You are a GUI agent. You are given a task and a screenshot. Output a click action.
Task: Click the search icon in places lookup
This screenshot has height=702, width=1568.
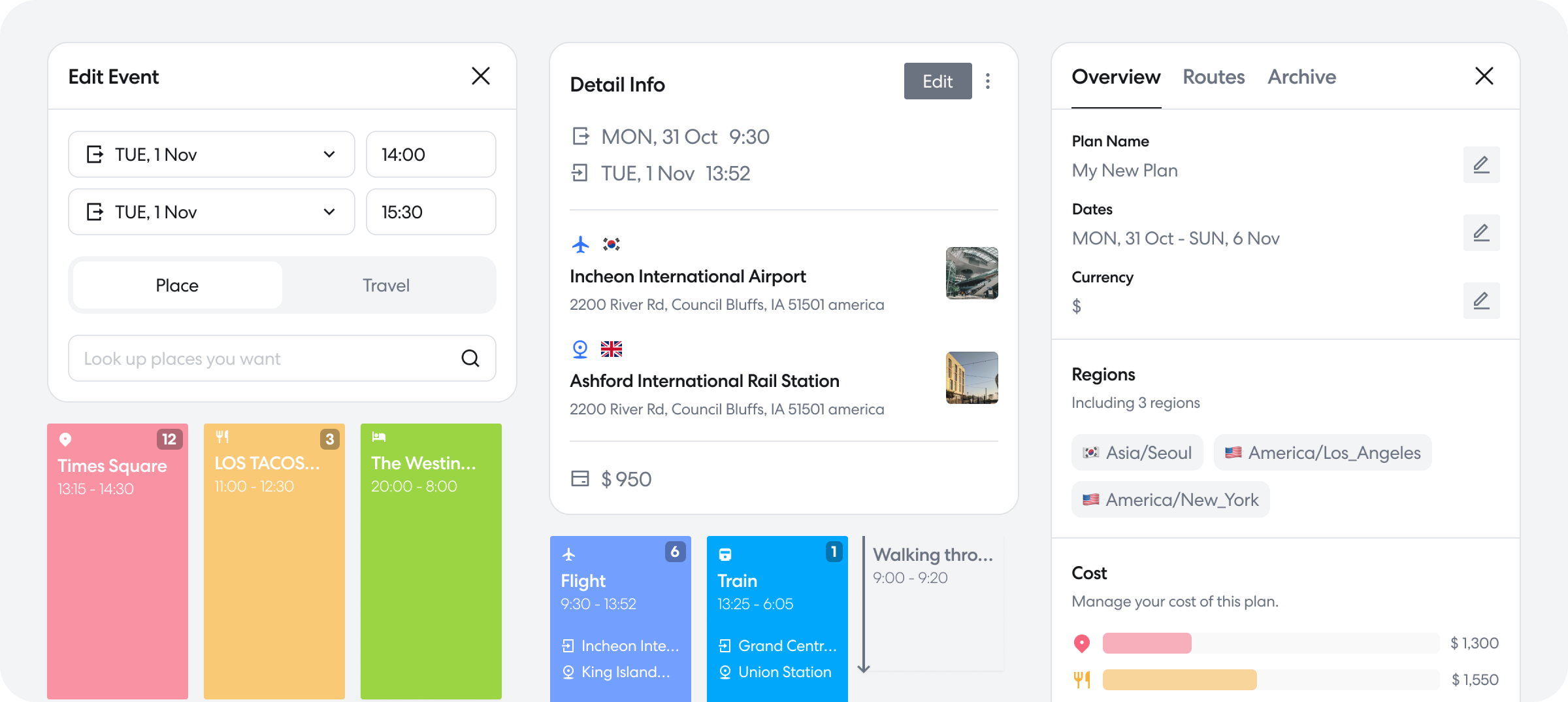[x=470, y=358]
